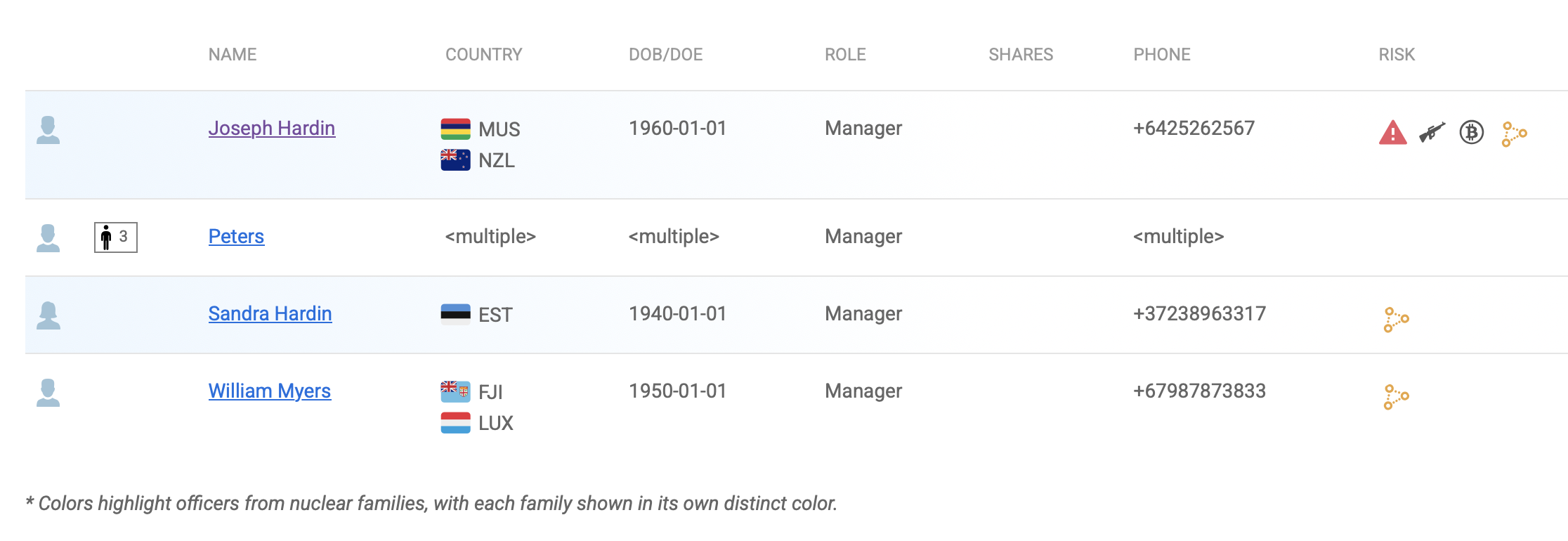Click the Manager role in William Myers' row
This screenshot has height=541, width=1568.
863,391
